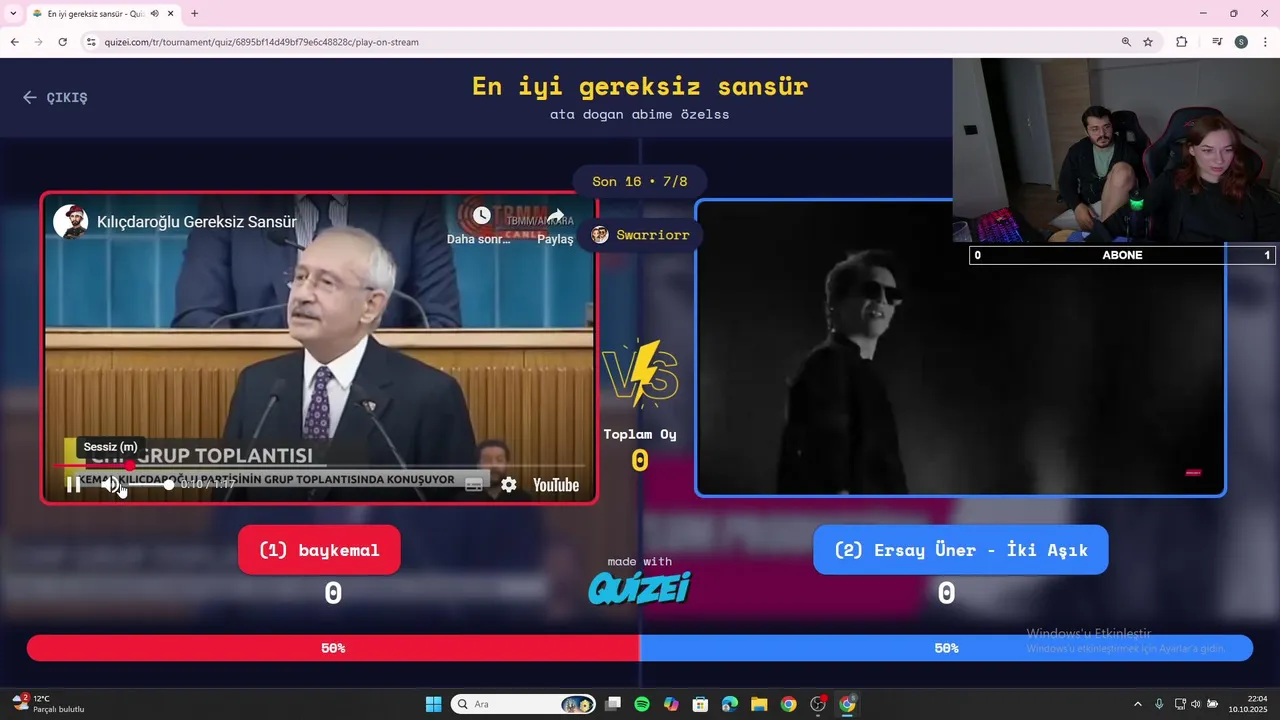Click the Quizei logo
Screen dimensions: 1280x720
coord(640,588)
